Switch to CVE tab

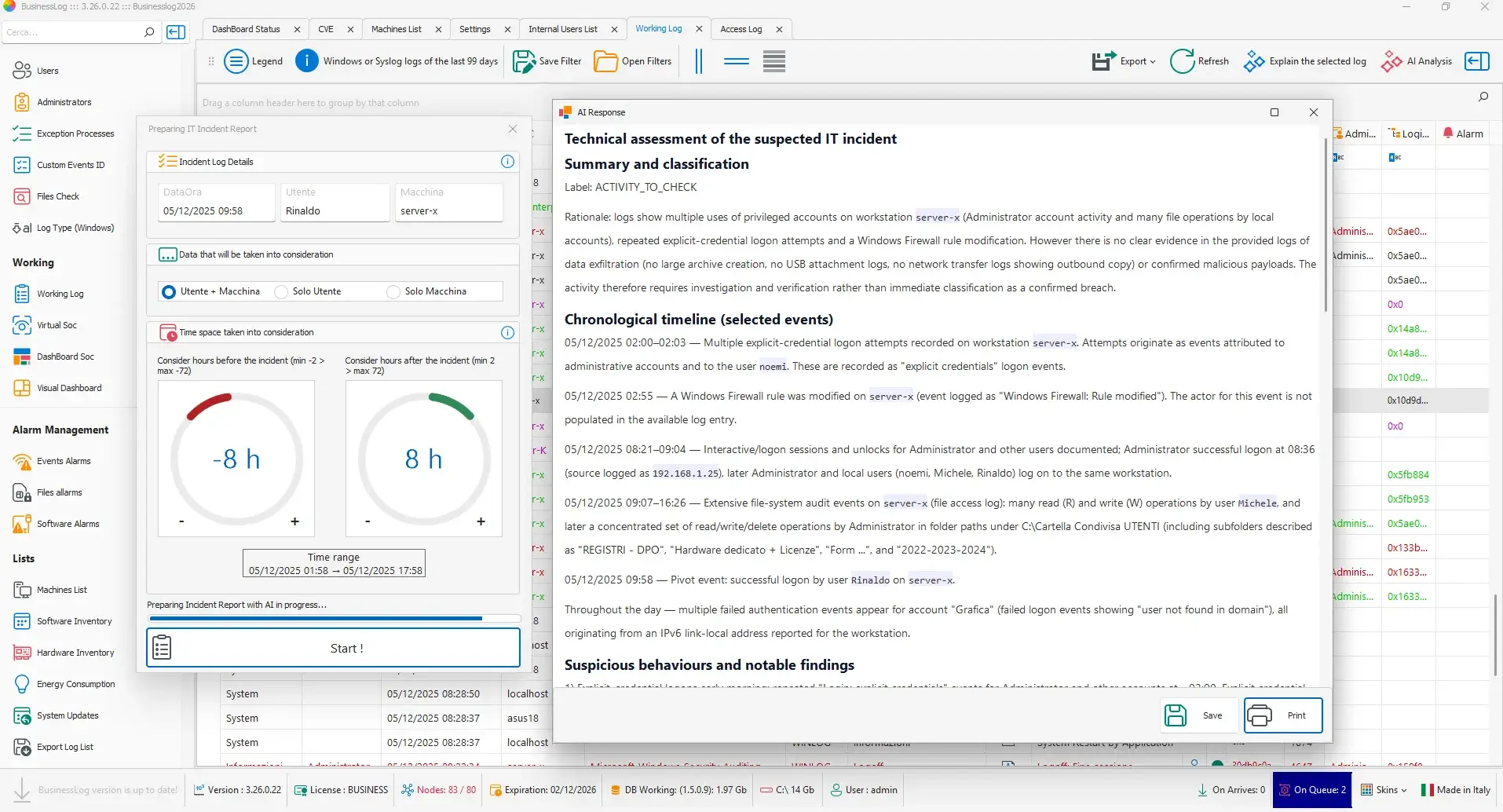click(326, 29)
